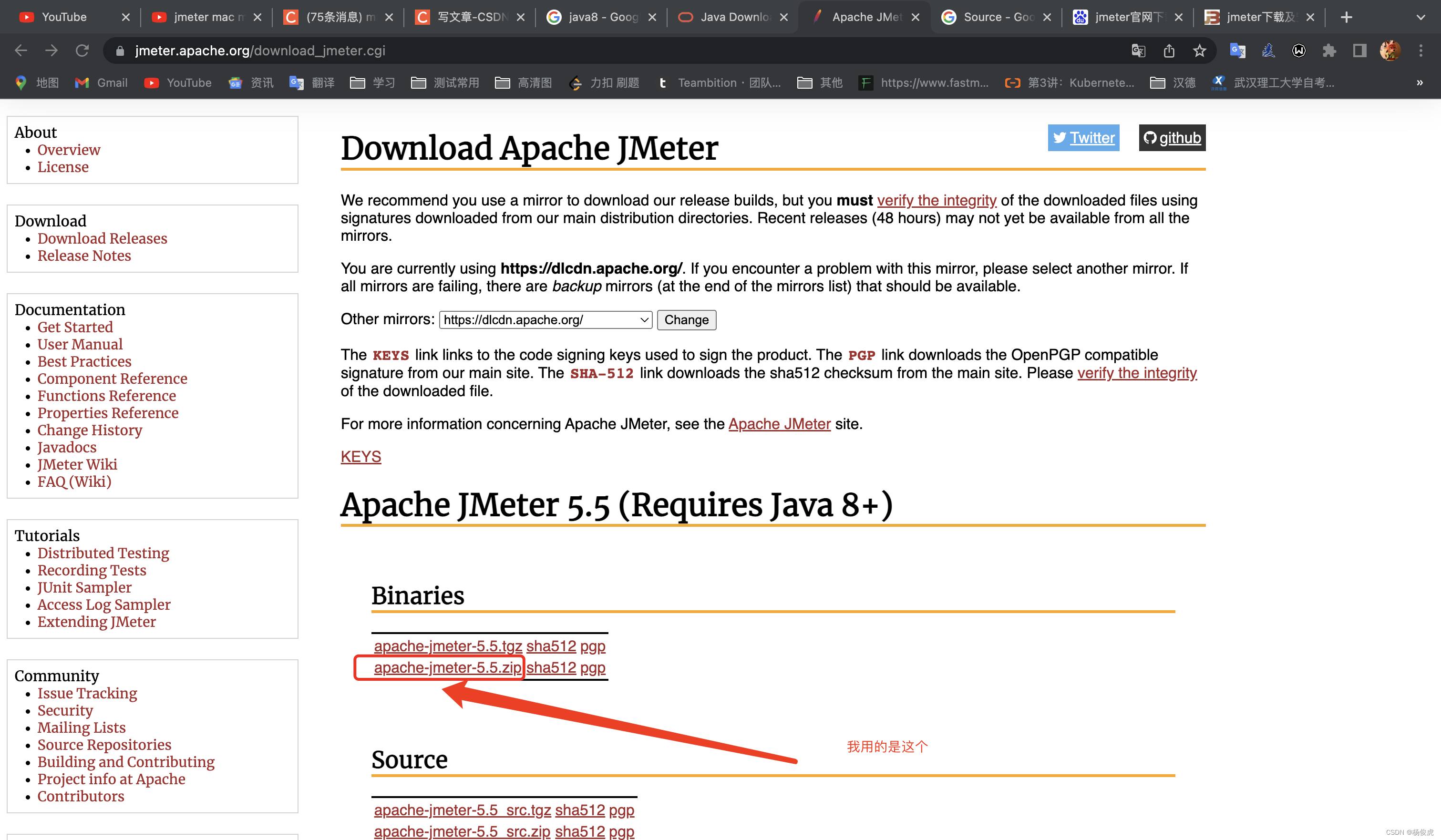Open the YouTube bookmark in bookmarks bar

tap(178, 83)
